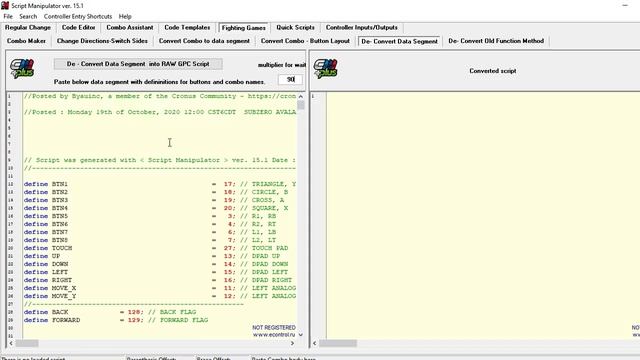Switch to the Code Editor tab
Viewport: 640px width, 360px height.
(78, 27)
